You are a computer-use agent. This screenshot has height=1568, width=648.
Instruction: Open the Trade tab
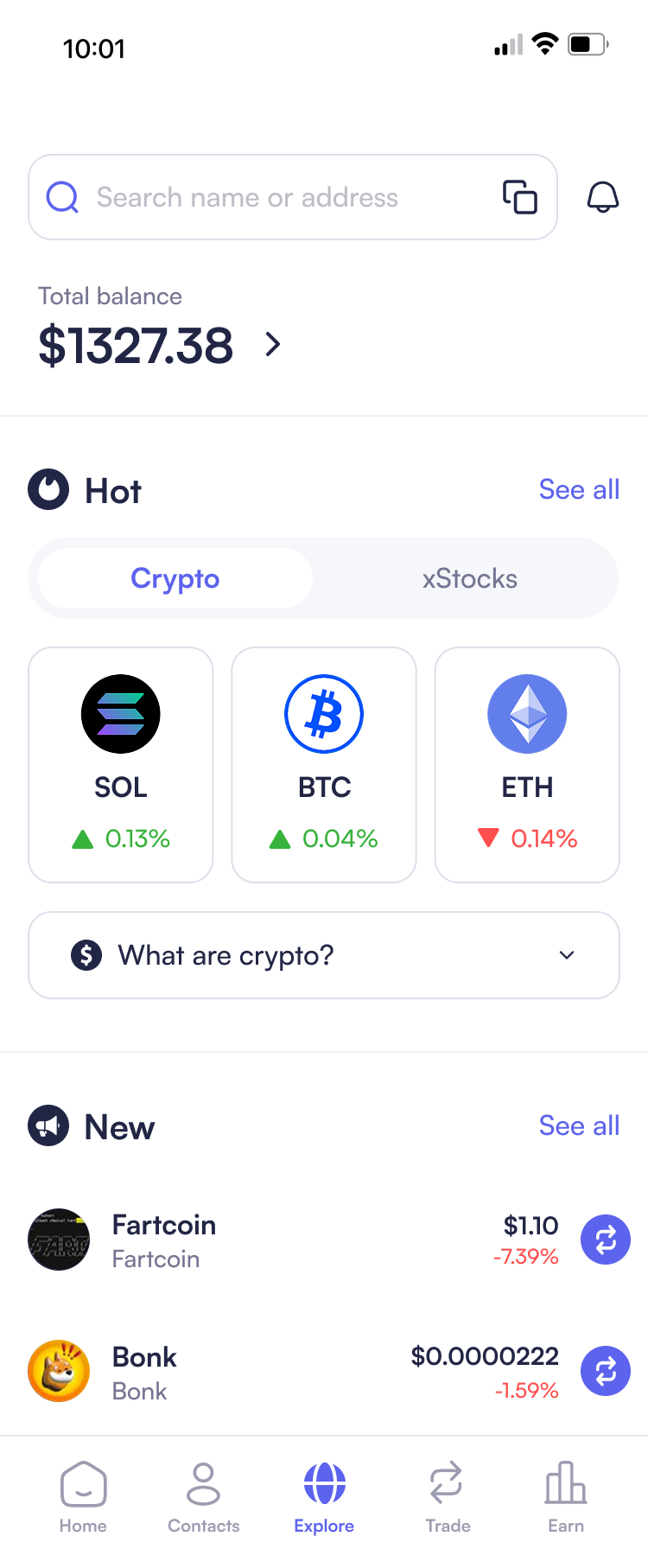pyautogui.click(x=447, y=1497)
